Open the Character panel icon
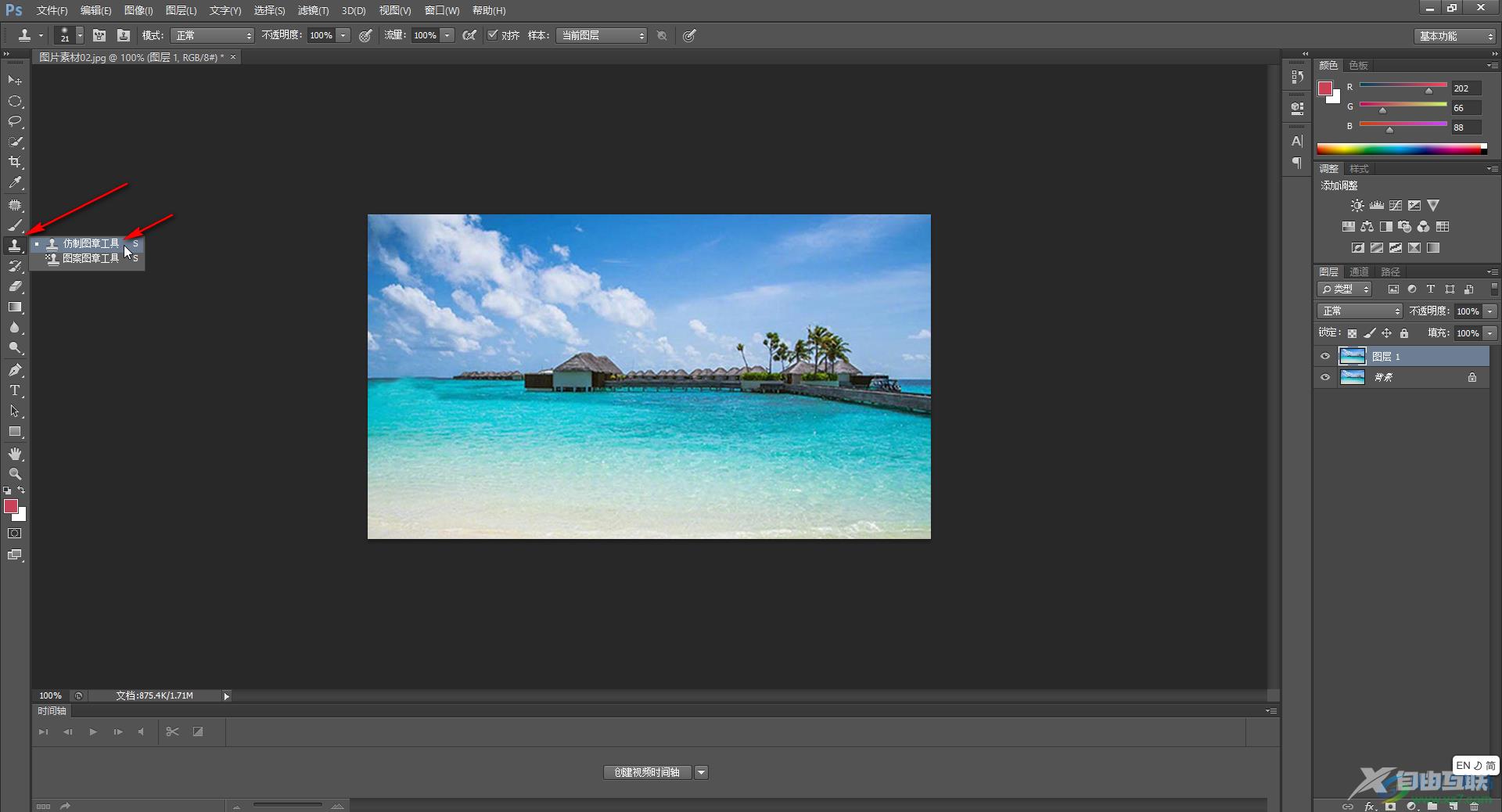Screen dimensions: 1502x812 point(1297,142)
